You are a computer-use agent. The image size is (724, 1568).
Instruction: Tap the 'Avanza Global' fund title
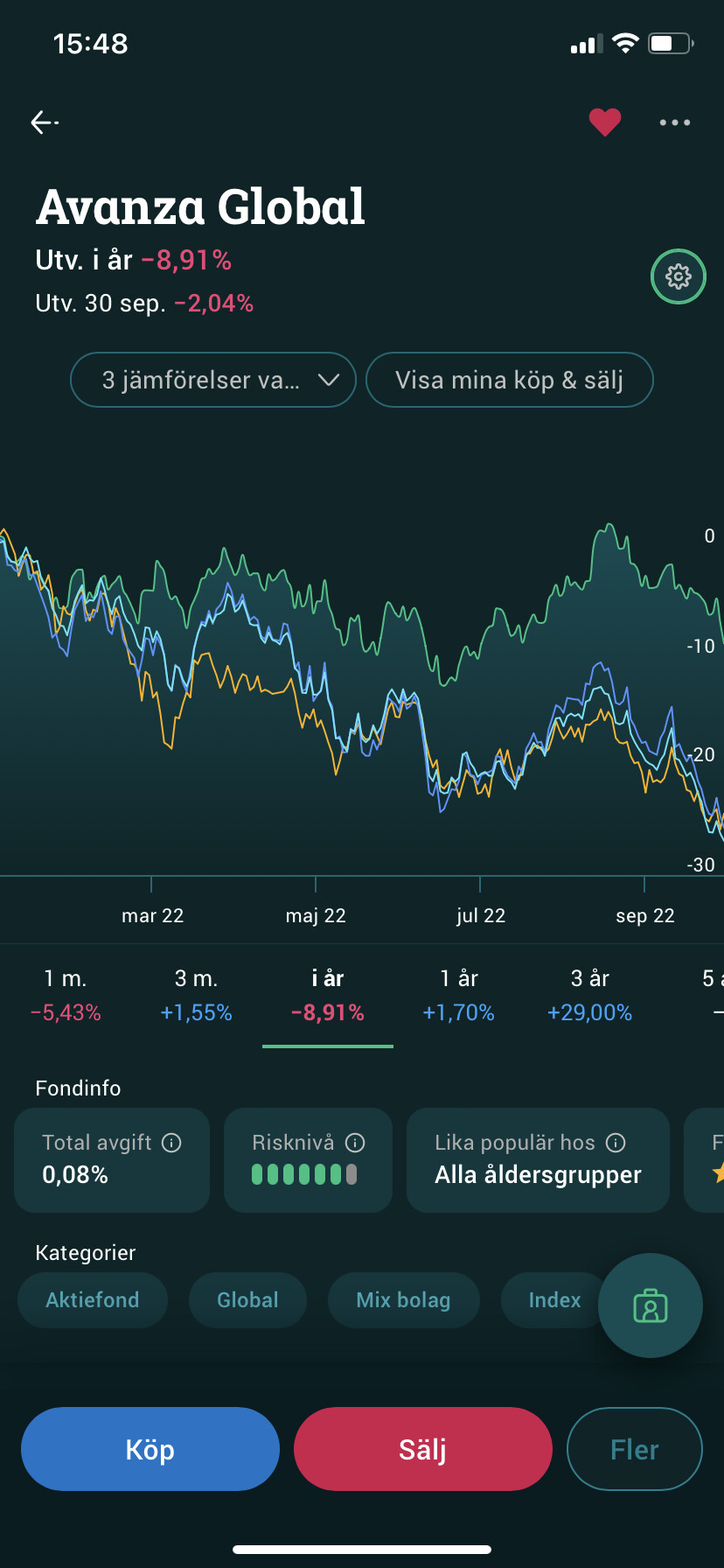pos(200,207)
